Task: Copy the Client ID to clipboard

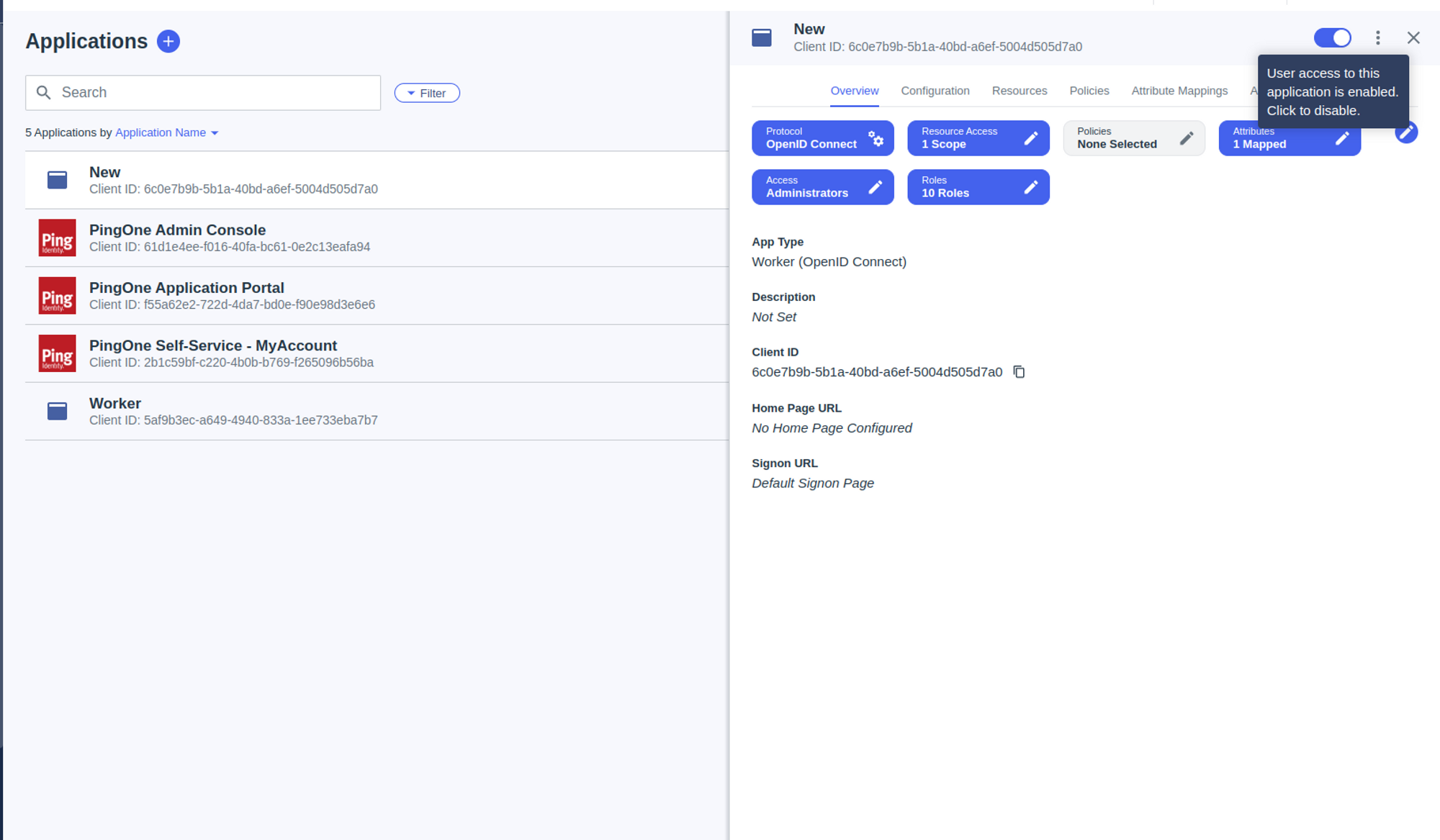Action: pyautogui.click(x=1019, y=372)
